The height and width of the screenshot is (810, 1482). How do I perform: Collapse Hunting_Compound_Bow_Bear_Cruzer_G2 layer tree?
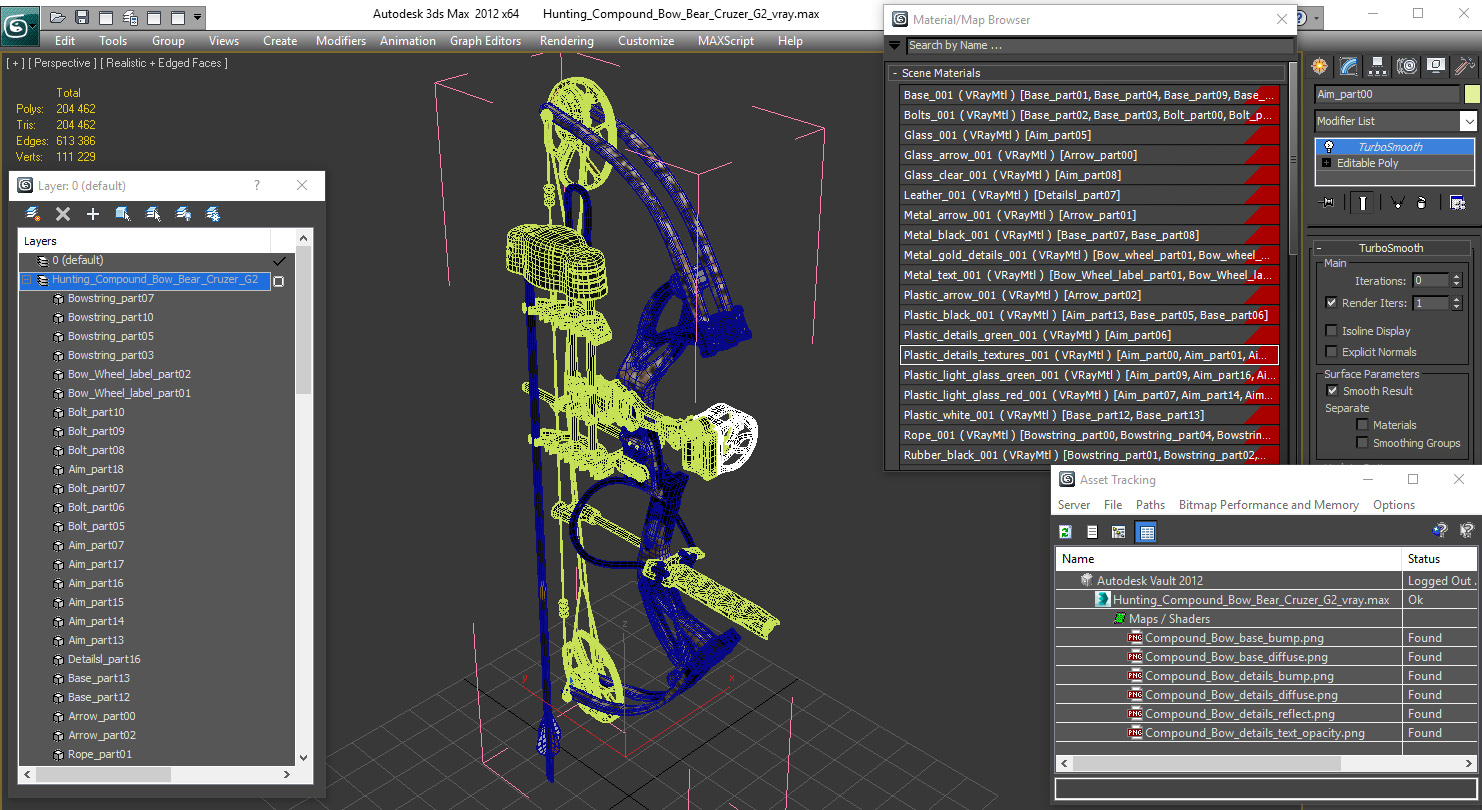click(x=27, y=281)
